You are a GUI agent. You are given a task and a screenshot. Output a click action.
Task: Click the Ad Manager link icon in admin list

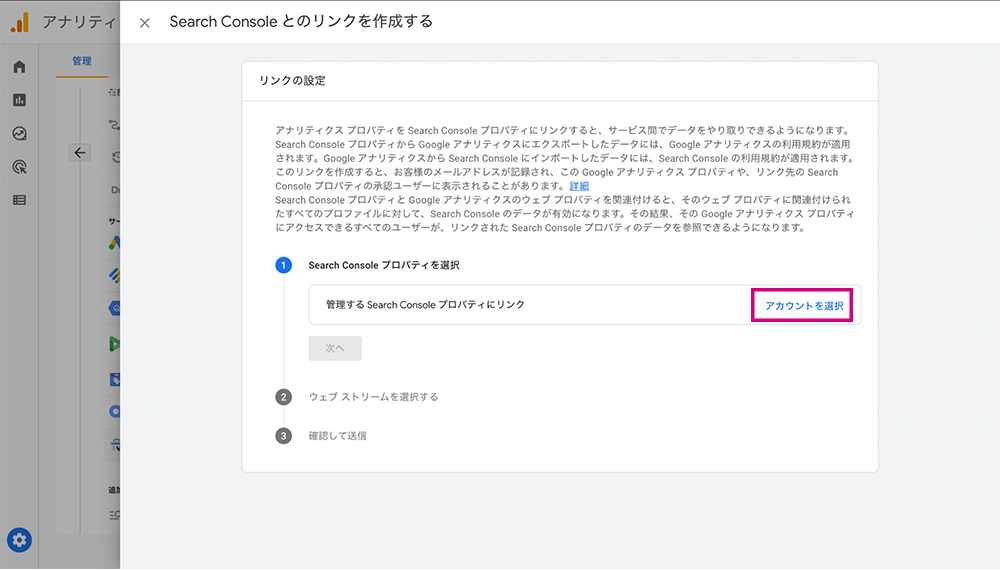(x=114, y=275)
